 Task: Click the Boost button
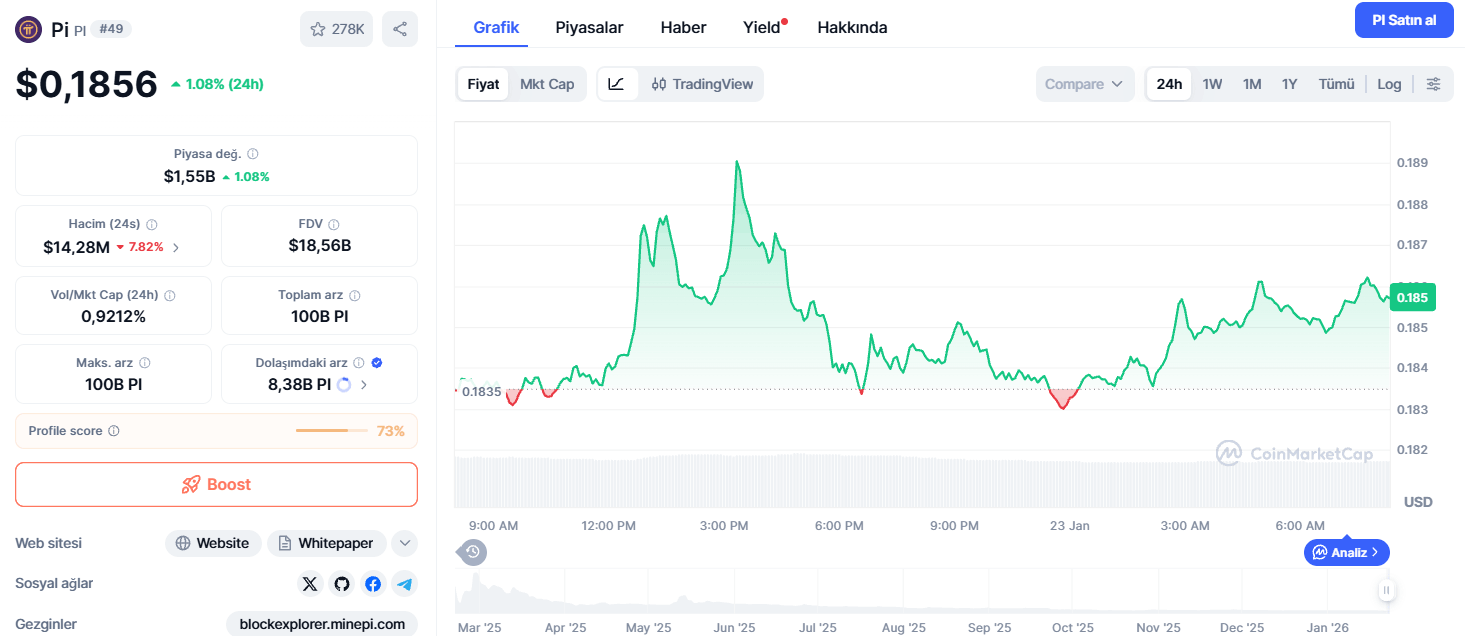coord(216,484)
